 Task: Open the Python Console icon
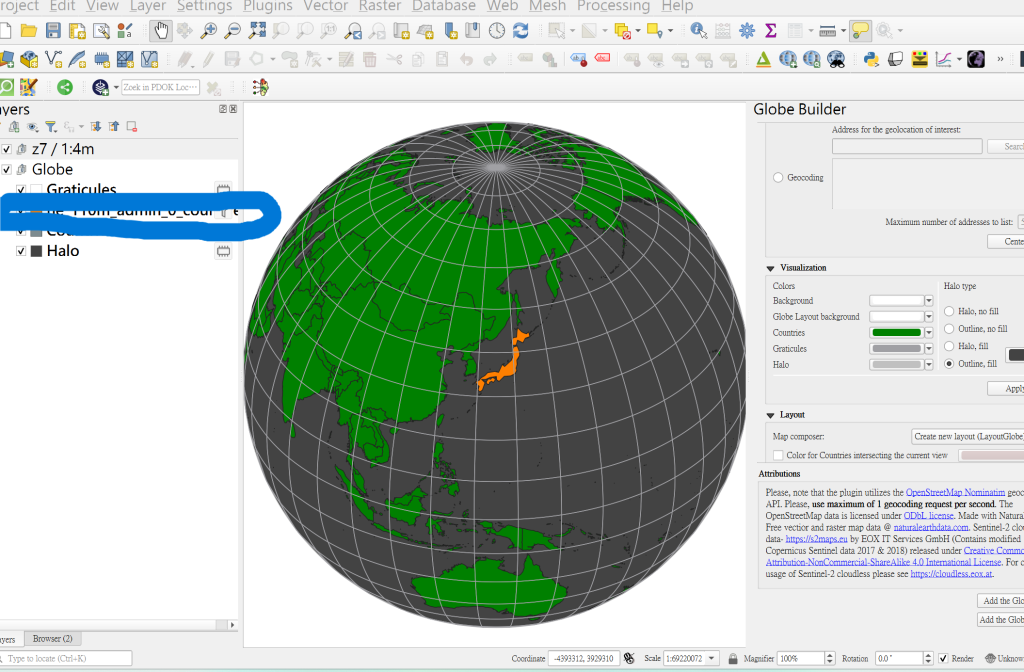pyautogui.click(x=871, y=59)
